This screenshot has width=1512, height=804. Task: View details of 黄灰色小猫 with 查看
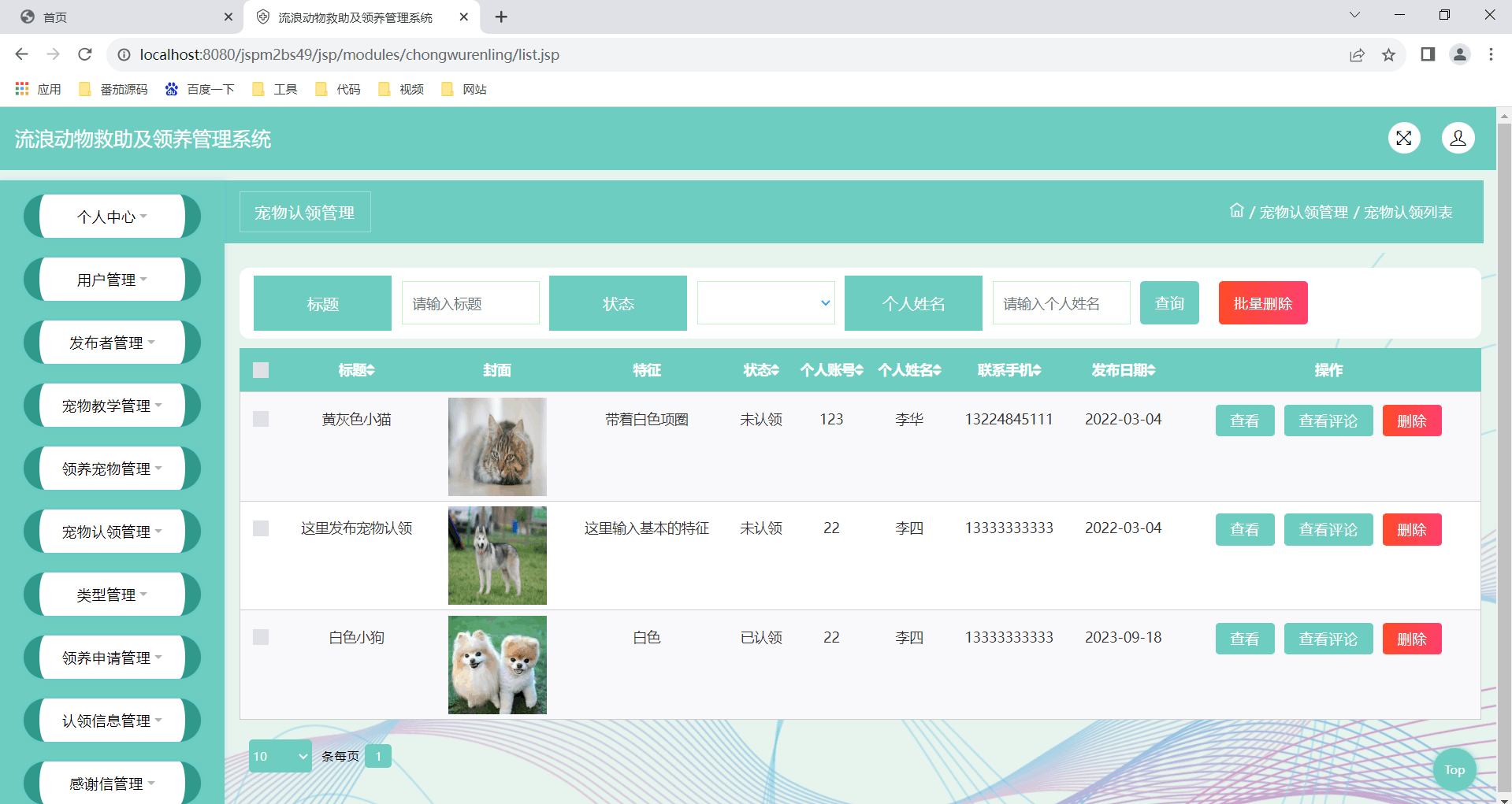pyautogui.click(x=1245, y=421)
